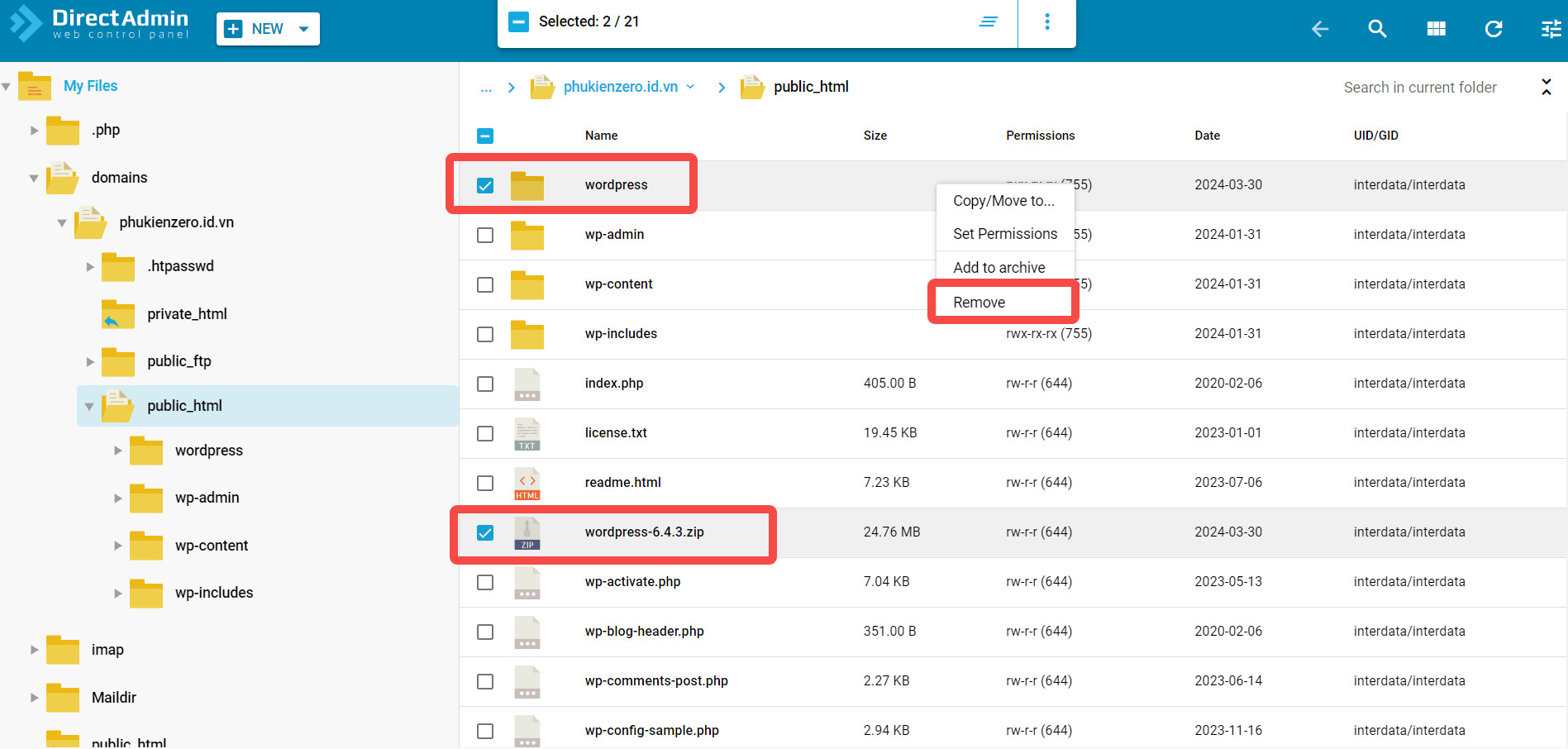Click the index.php file icon
Screen dimensions: 1568x749
tap(527, 384)
